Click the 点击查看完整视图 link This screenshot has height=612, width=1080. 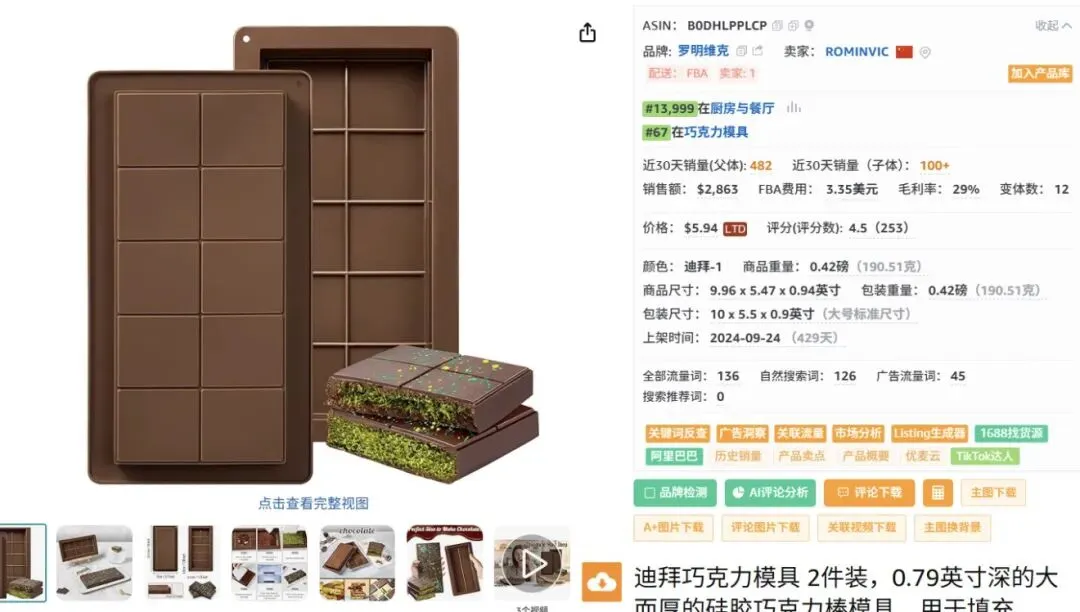pos(313,503)
